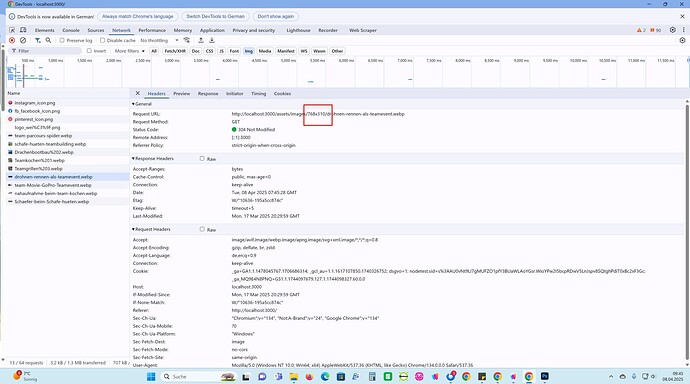Viewport: 690px width, 384px height.
Task: Enable the Preserve log checkbox
Action: [x=62, y=40]
